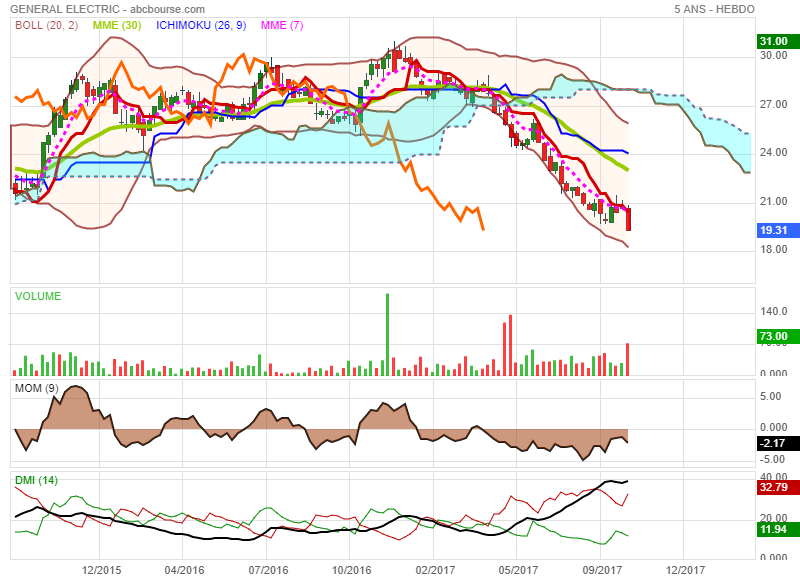Click the DMI (14) indicator label
The height and width of the screenshot is (580, 800).
pyautogui.click(x=36, y=481)
